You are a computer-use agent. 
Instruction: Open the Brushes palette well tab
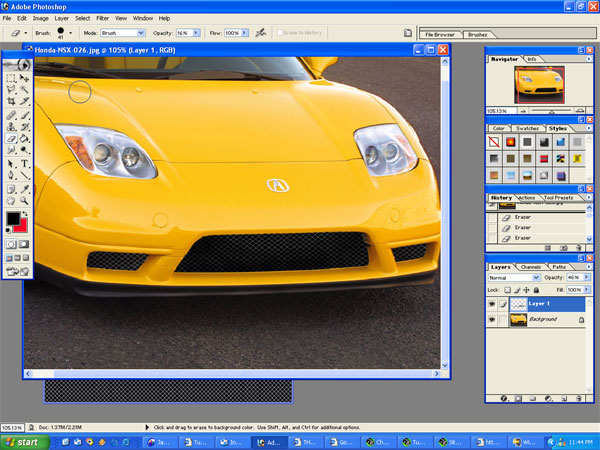478,34
